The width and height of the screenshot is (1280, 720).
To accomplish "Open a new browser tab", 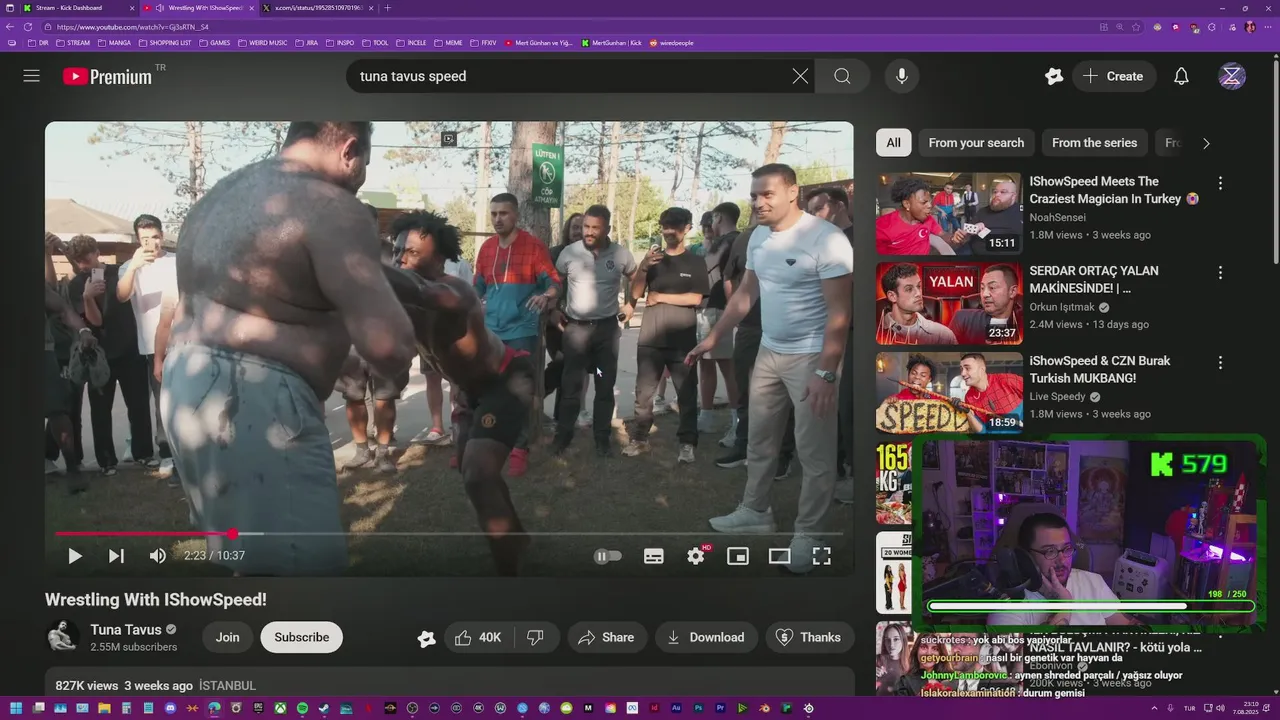I will 388,8.
